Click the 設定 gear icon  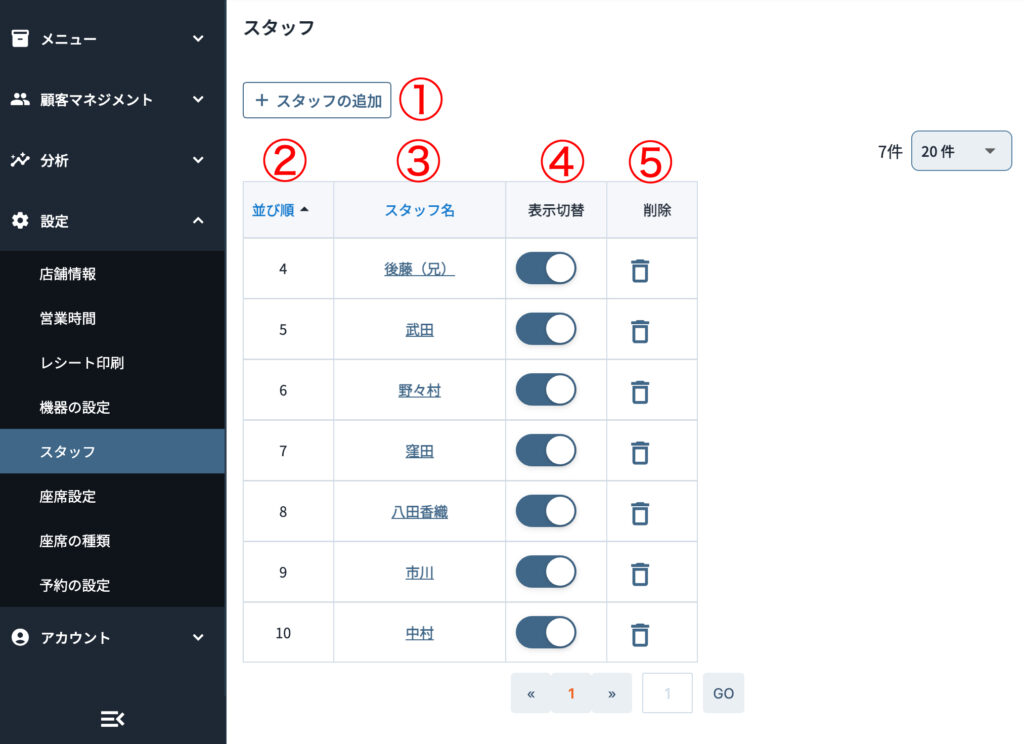20,221
